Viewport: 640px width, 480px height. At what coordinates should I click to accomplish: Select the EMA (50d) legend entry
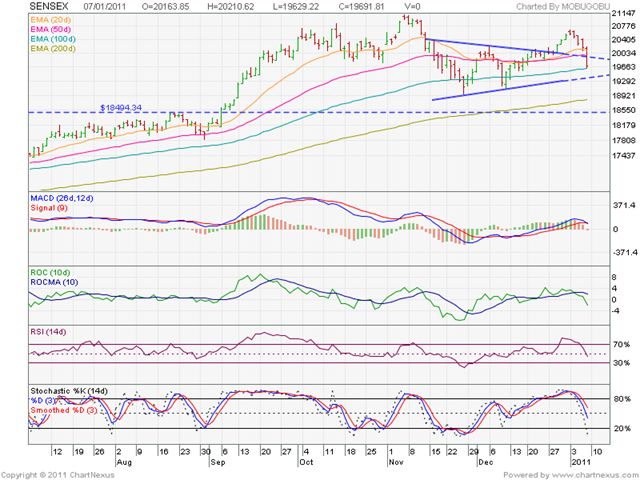pyautogui.click(x=51, y=29)
